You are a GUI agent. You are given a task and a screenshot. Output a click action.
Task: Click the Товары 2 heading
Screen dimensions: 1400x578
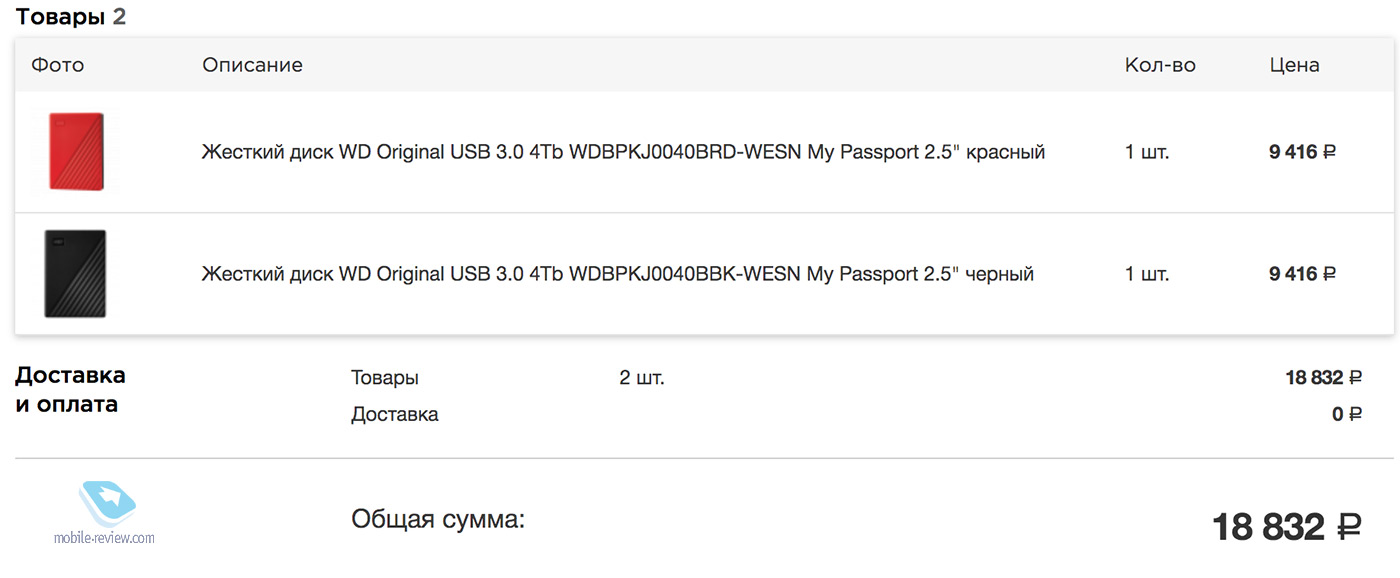[71, 17]
